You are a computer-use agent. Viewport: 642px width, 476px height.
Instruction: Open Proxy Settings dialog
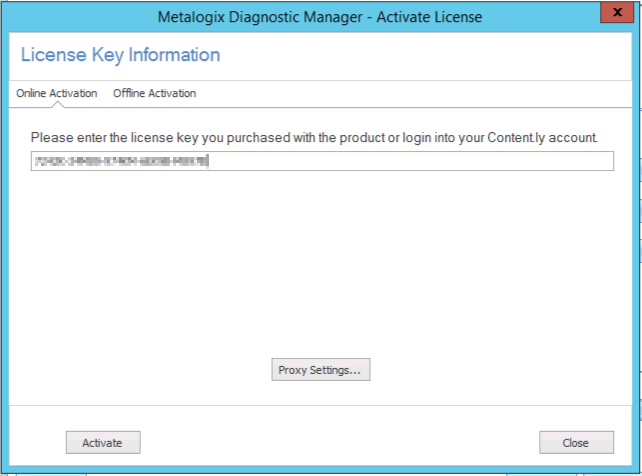(x=320, y=370)
